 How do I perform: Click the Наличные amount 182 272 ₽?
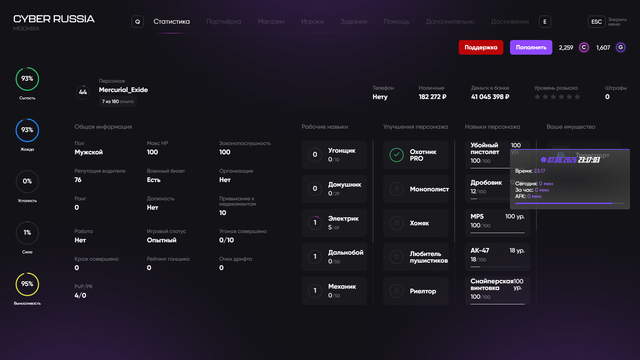tap(432, 97)
